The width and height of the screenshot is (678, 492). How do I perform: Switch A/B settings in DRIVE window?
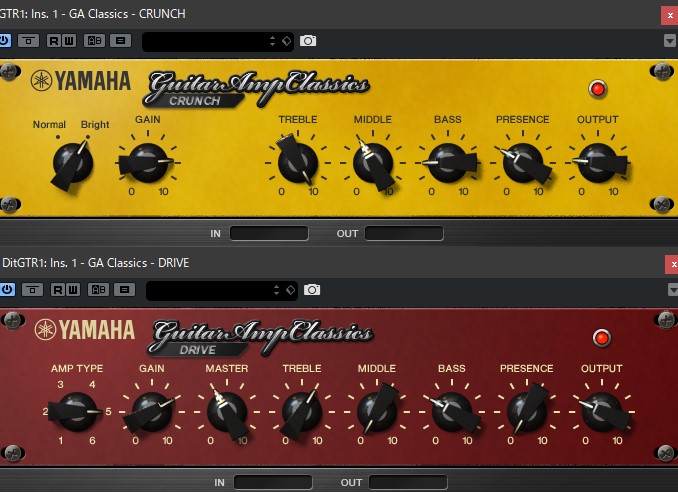[x=99, y=290]
